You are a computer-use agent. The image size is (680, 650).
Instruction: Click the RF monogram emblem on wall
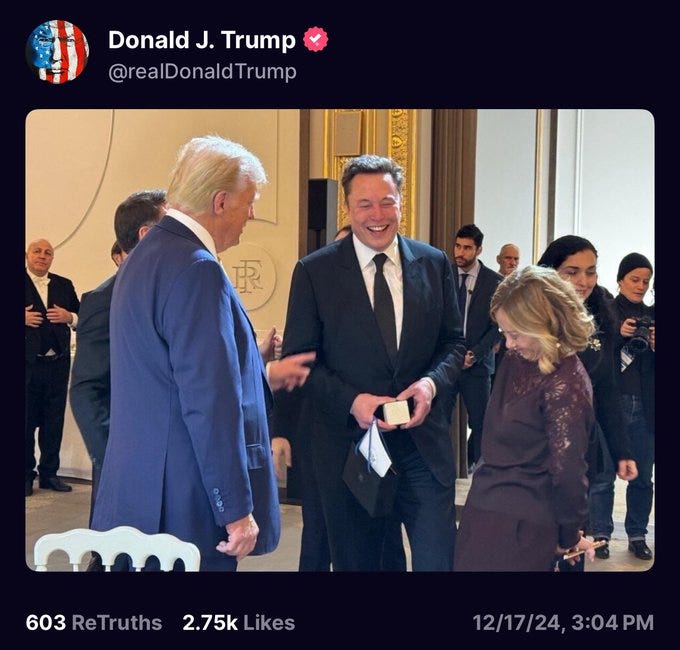[x=248, y=277]
